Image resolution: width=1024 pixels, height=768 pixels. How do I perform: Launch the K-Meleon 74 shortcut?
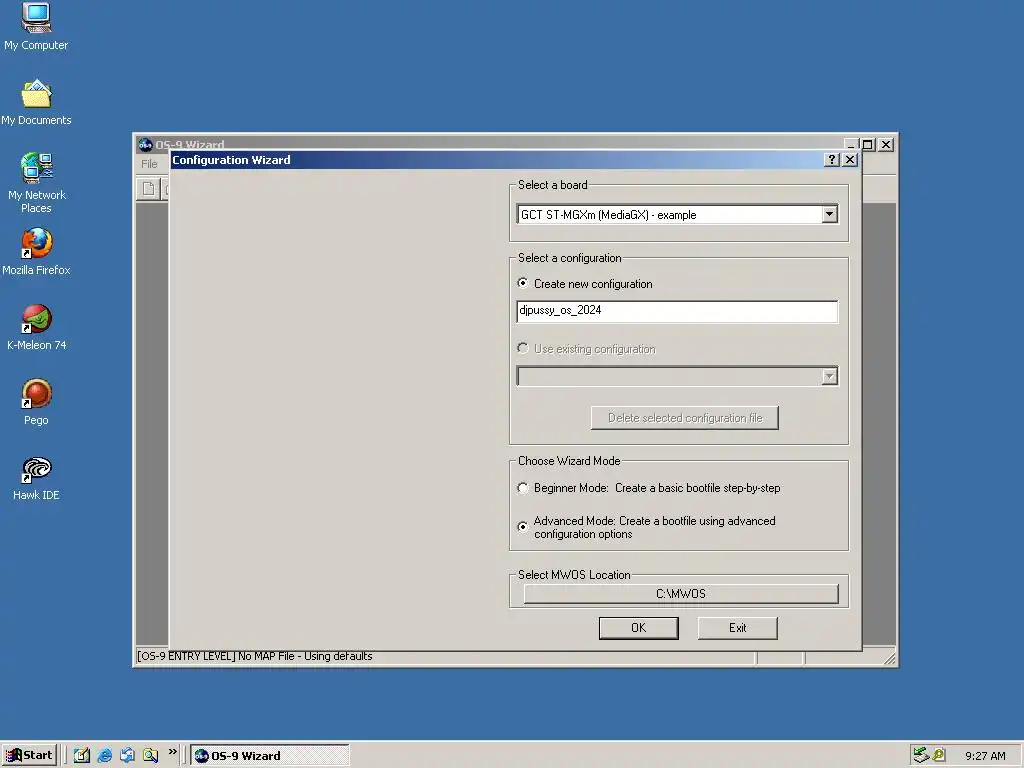click(36, 327)
